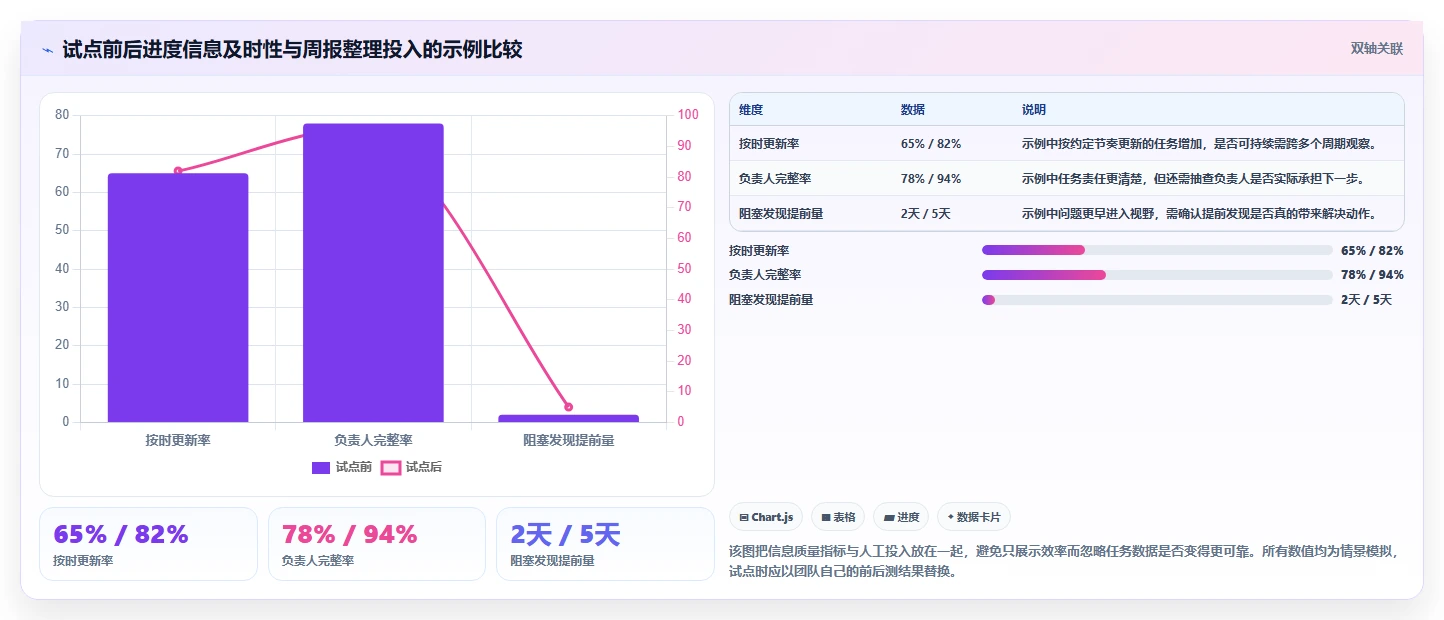Viewport: 1444px width, 620px height.
Task: Select the Chart.js tag chip
Action: click(x=766, y=517)
